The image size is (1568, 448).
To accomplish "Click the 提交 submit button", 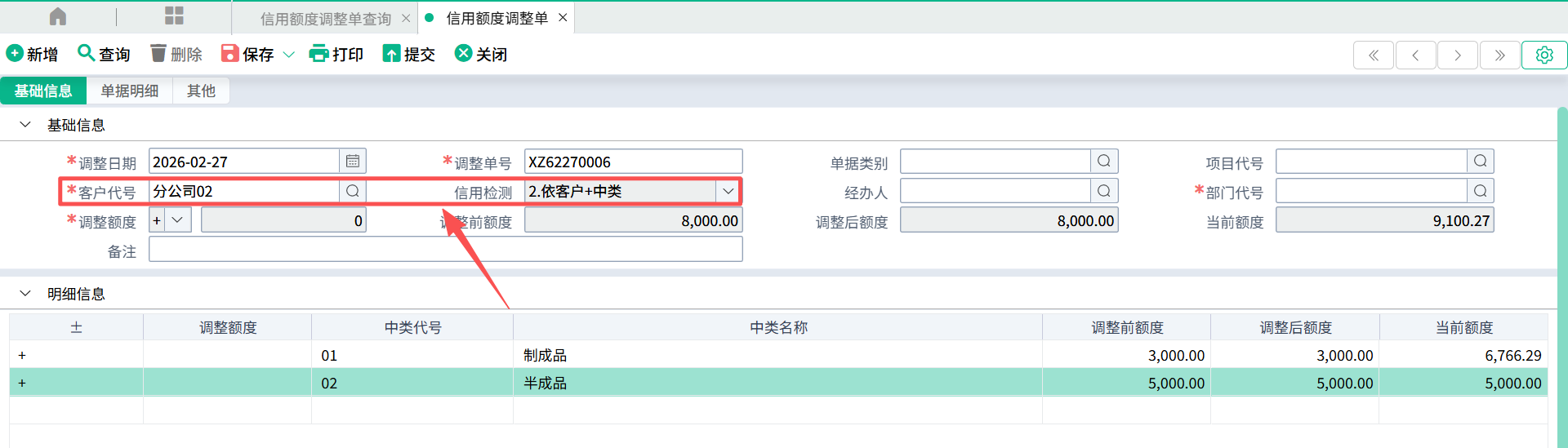I will click(408, 54).
